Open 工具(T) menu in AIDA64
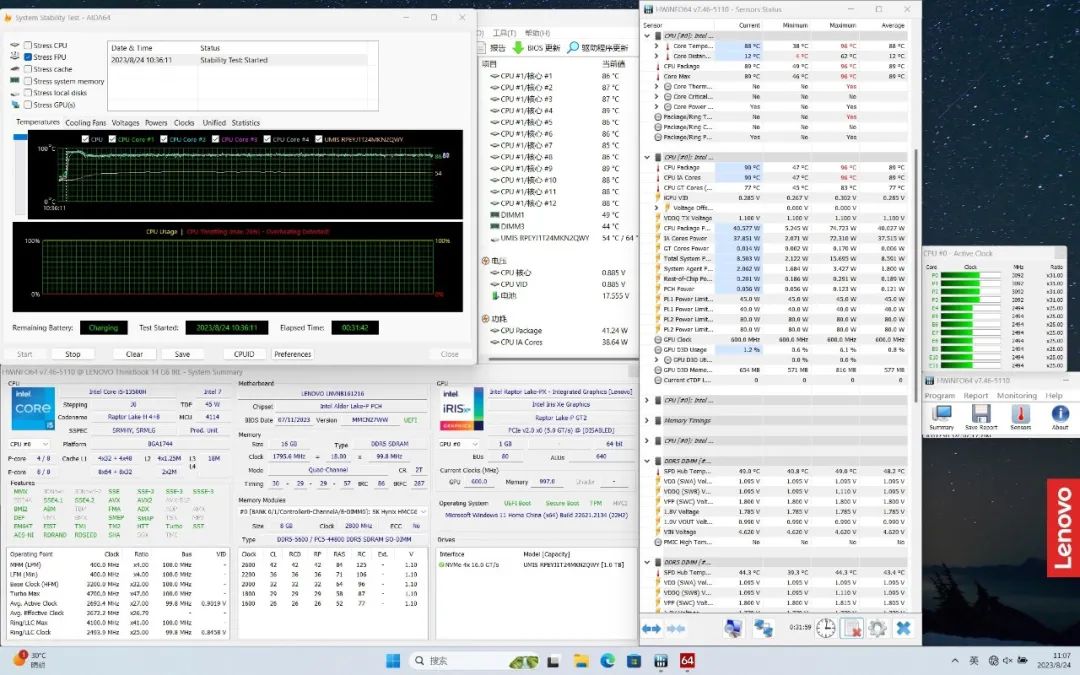This screenshot has height=675, width=1080. (x=504, y=33)
